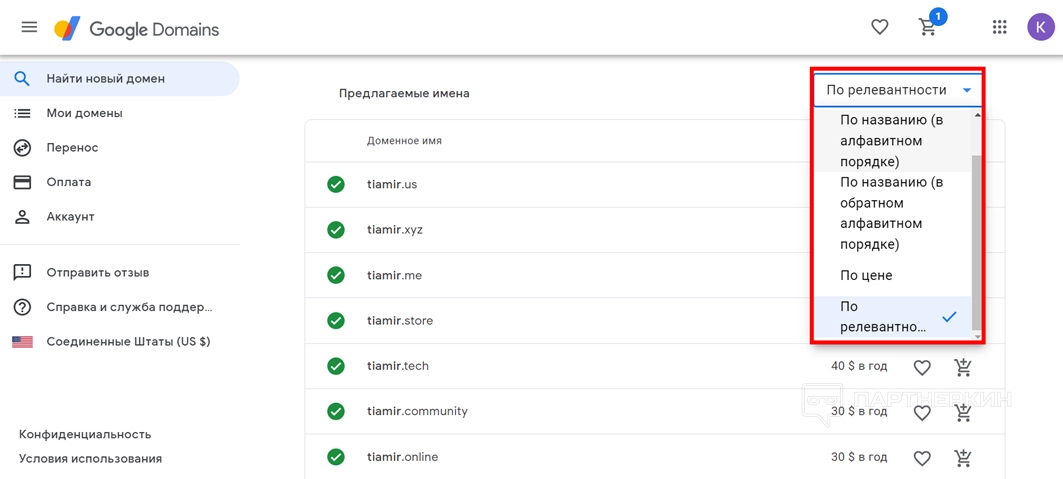Toggle favorite heart for tiamir.online
This screenshot has height=479, width=1063.
[x=922, y=458]
